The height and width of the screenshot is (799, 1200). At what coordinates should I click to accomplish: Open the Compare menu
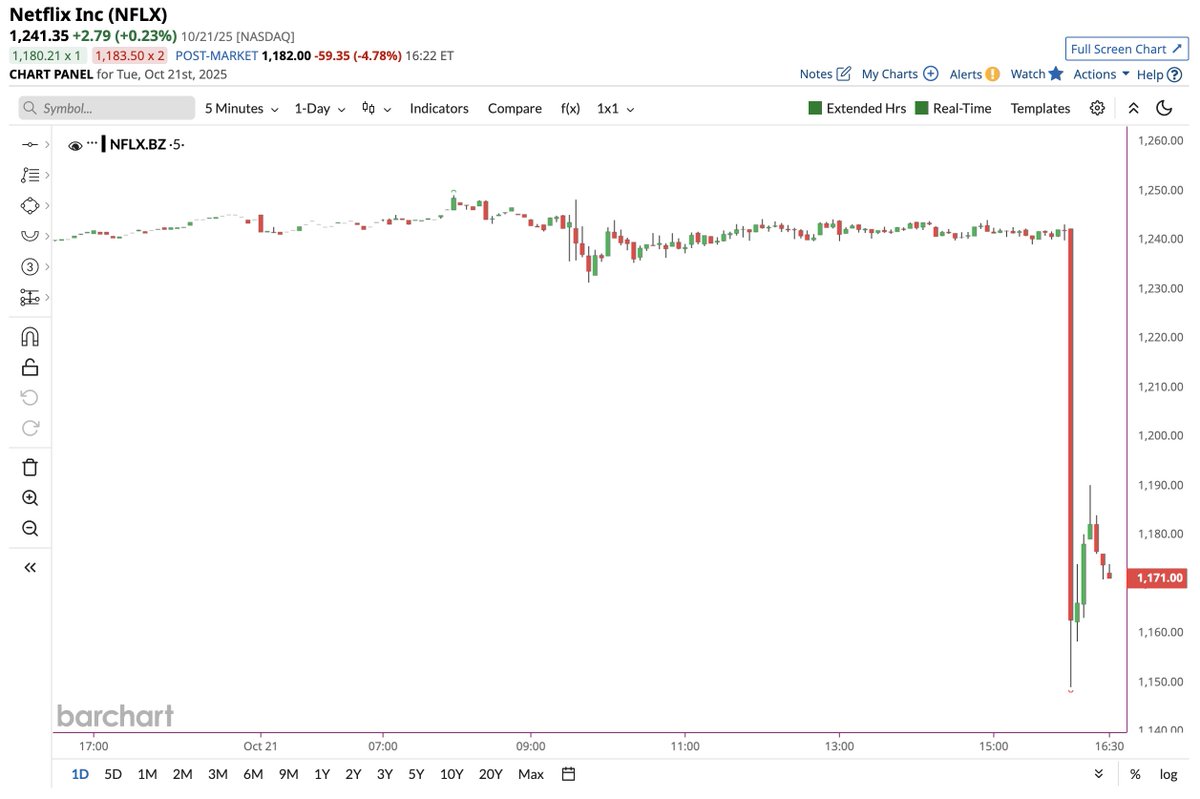click(x=515, y=108)
